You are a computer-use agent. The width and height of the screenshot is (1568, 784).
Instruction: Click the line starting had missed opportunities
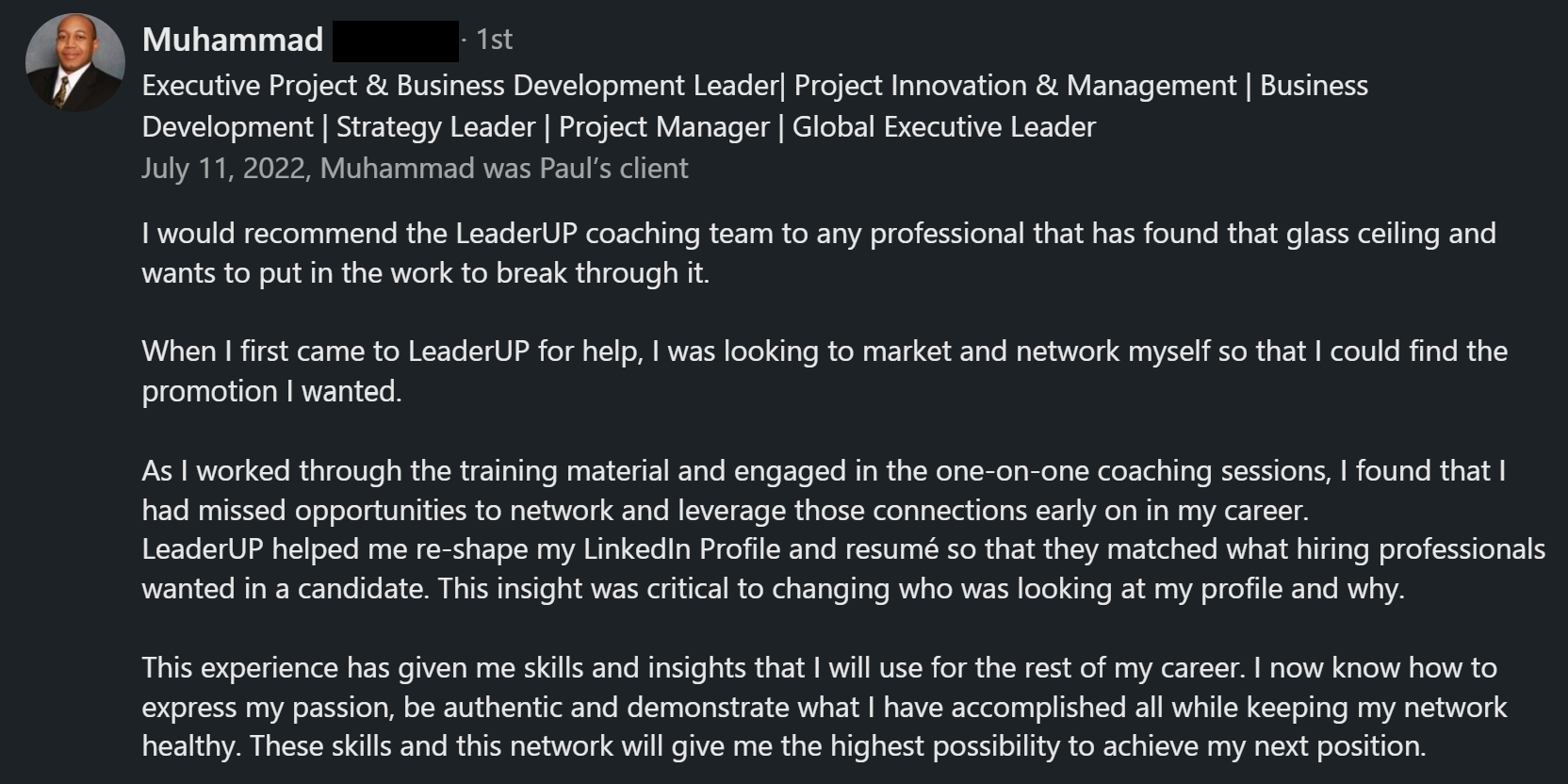pyautogui.click(x=726, y=511)
